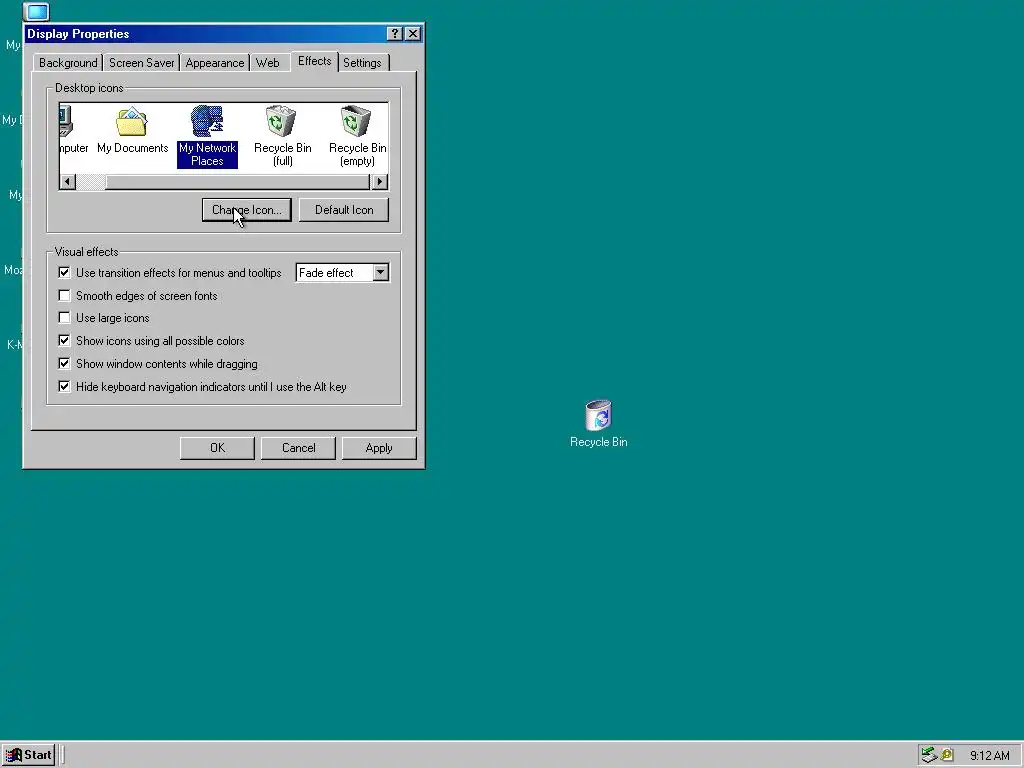Go to the Web tab

(x=268, y=63)
